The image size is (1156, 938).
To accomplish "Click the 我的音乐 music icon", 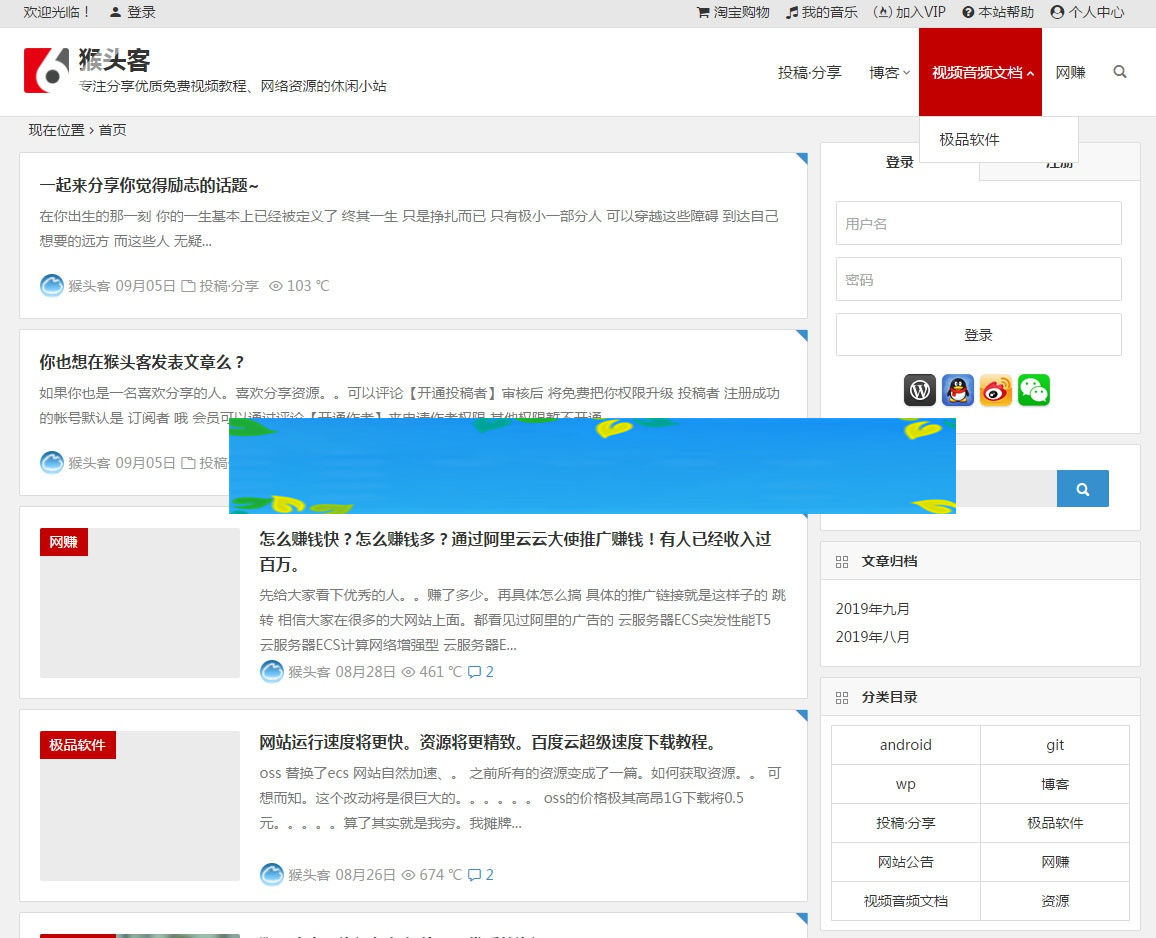I will (791, 13).
